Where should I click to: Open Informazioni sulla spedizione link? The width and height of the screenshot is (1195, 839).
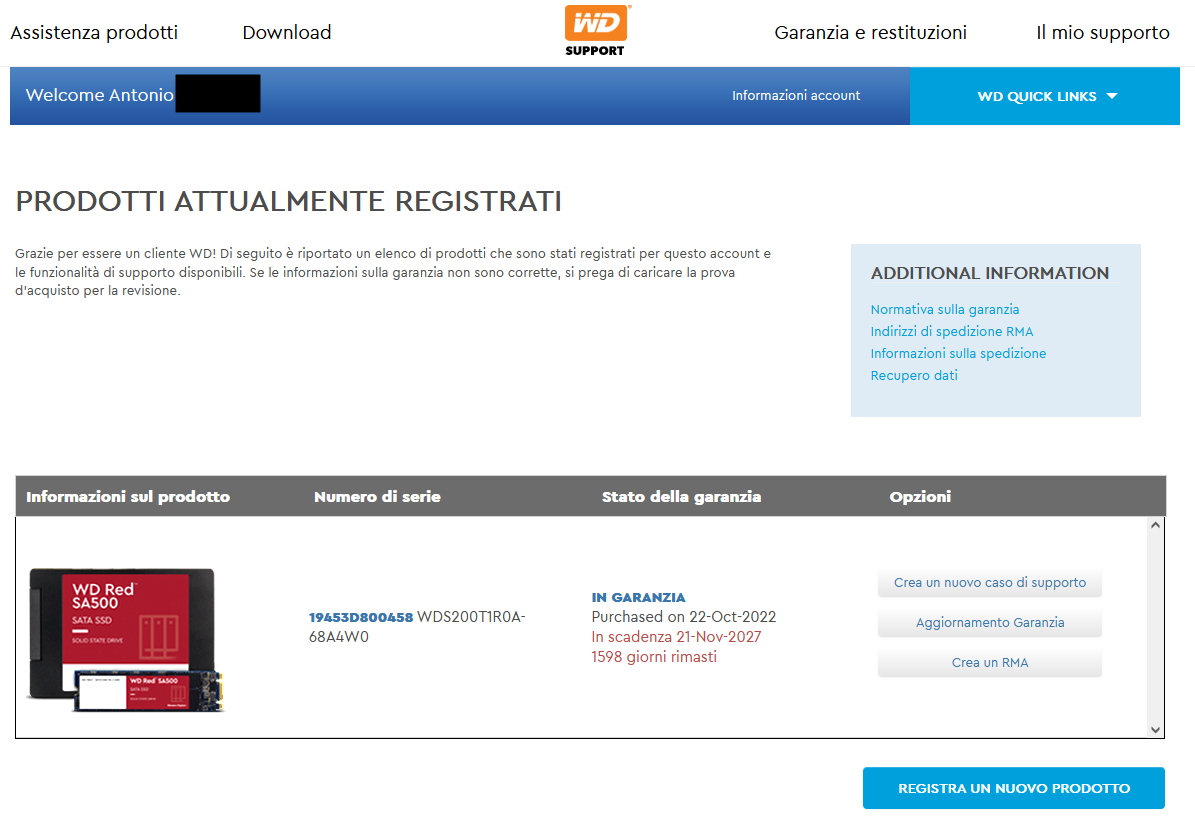958,354
